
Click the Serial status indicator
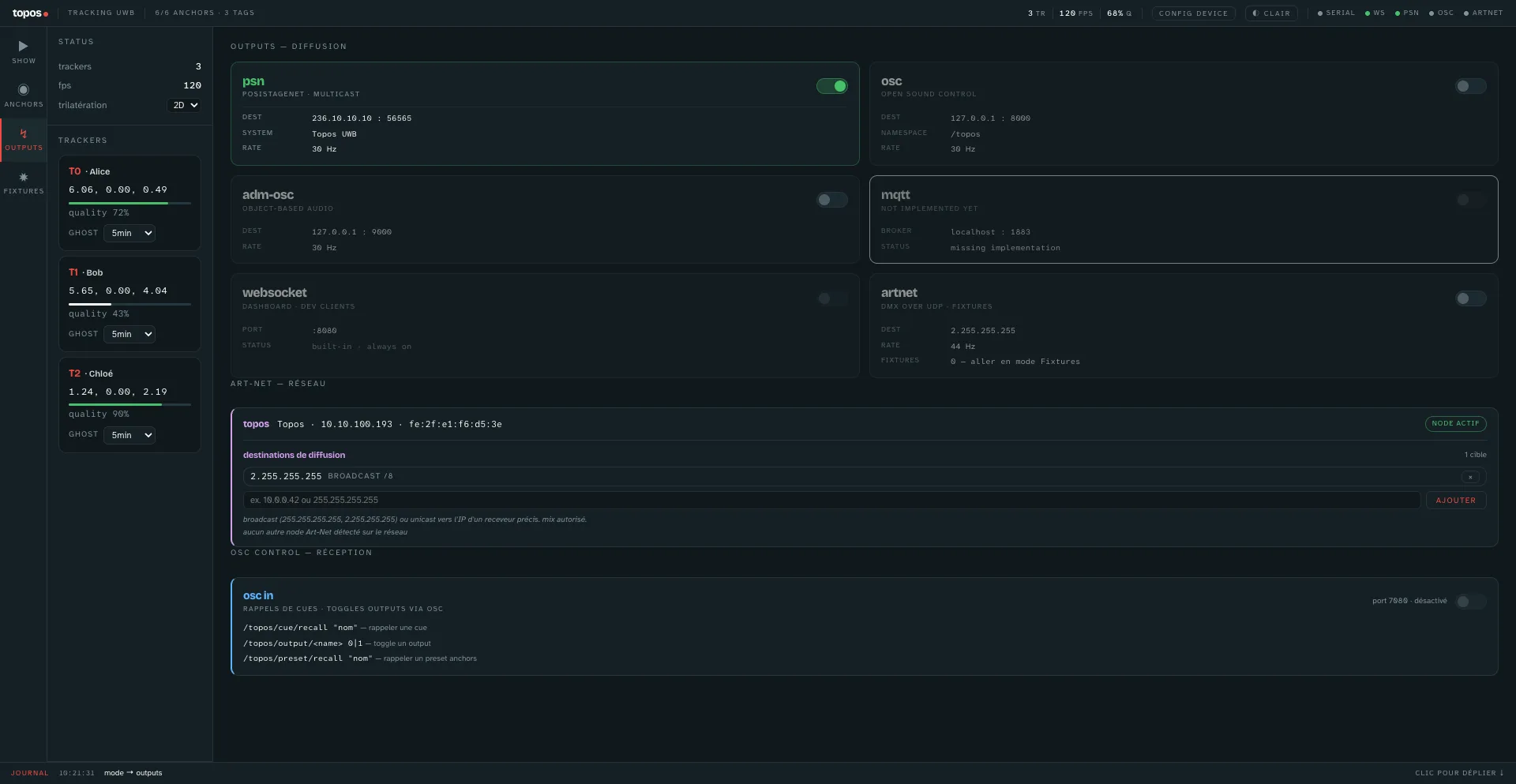1336,13
